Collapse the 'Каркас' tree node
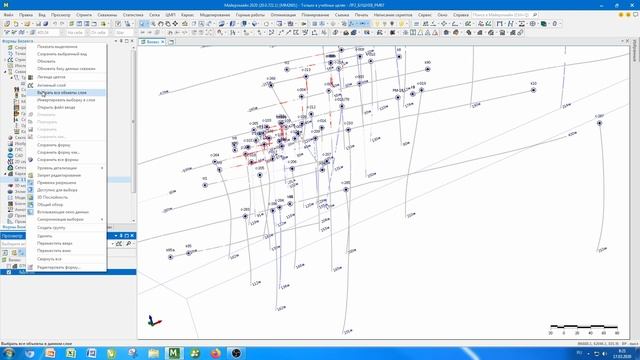The image size is (640, 360). tap(6, 173)
